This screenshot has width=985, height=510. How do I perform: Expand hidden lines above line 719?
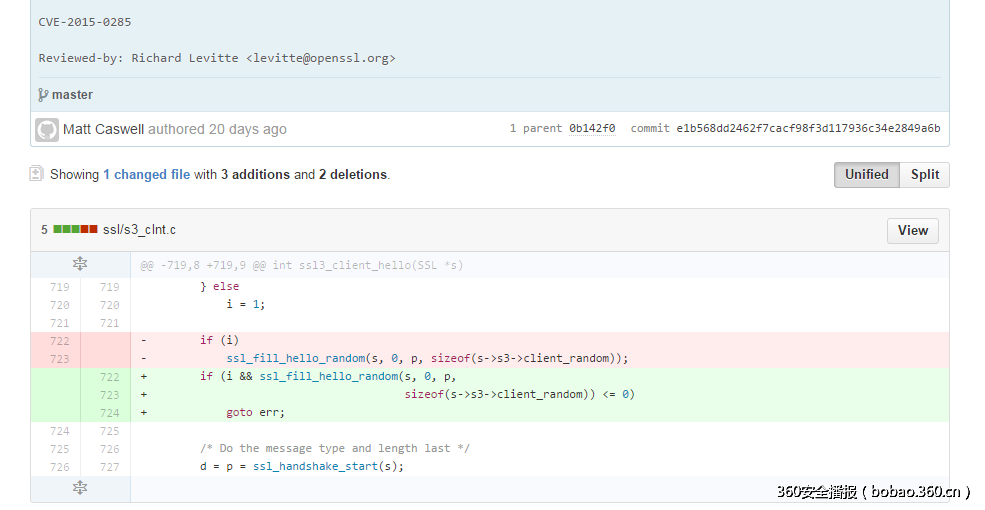80,264
